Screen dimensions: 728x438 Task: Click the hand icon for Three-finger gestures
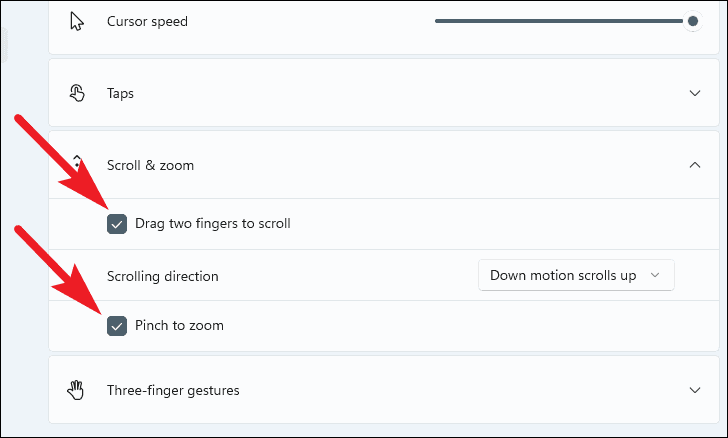coord(77,389)
